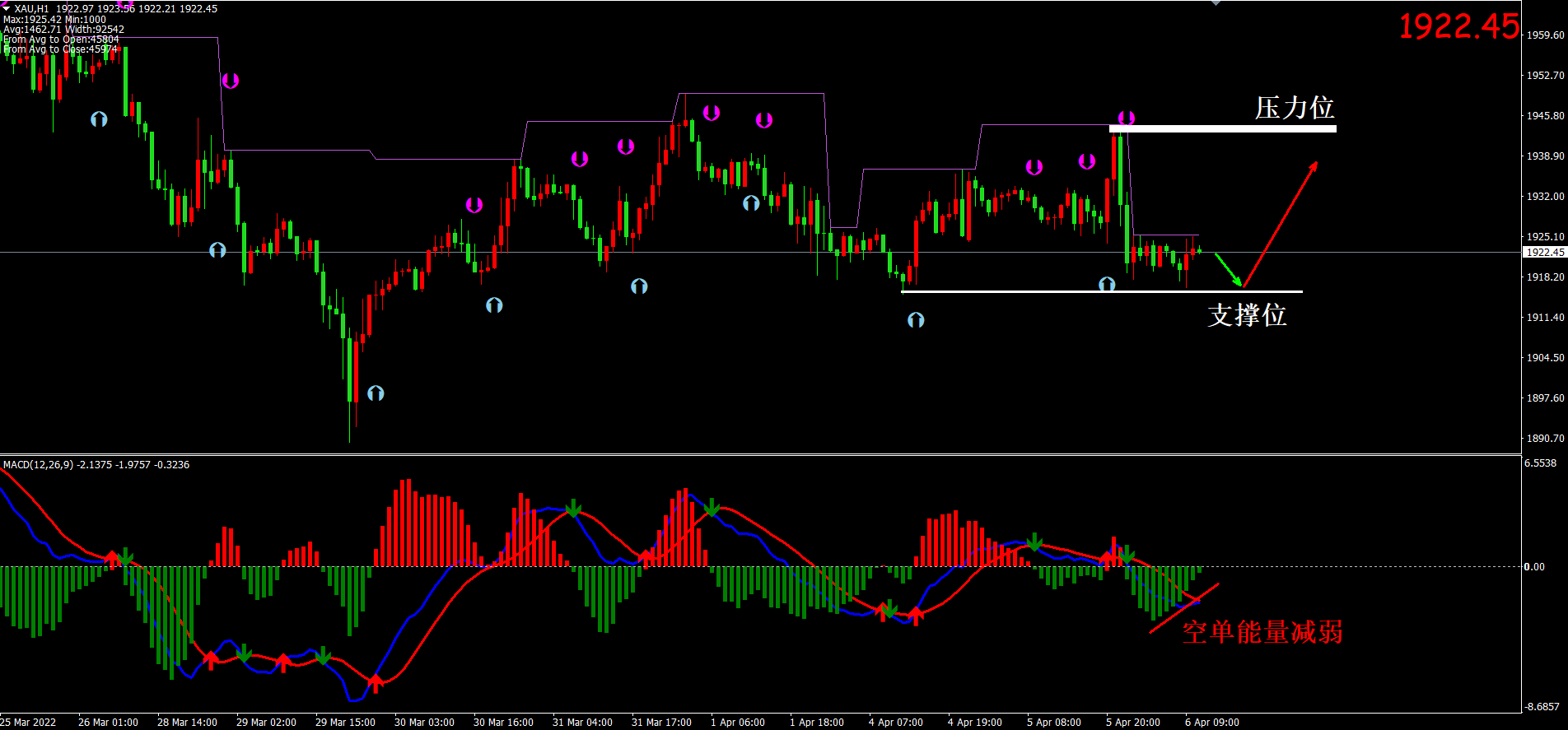Click the red up-arrow at the MACD's deepest trough
Image resolution: width=1568 pixels, height=730 pixels.
click(x=376, y=682)
